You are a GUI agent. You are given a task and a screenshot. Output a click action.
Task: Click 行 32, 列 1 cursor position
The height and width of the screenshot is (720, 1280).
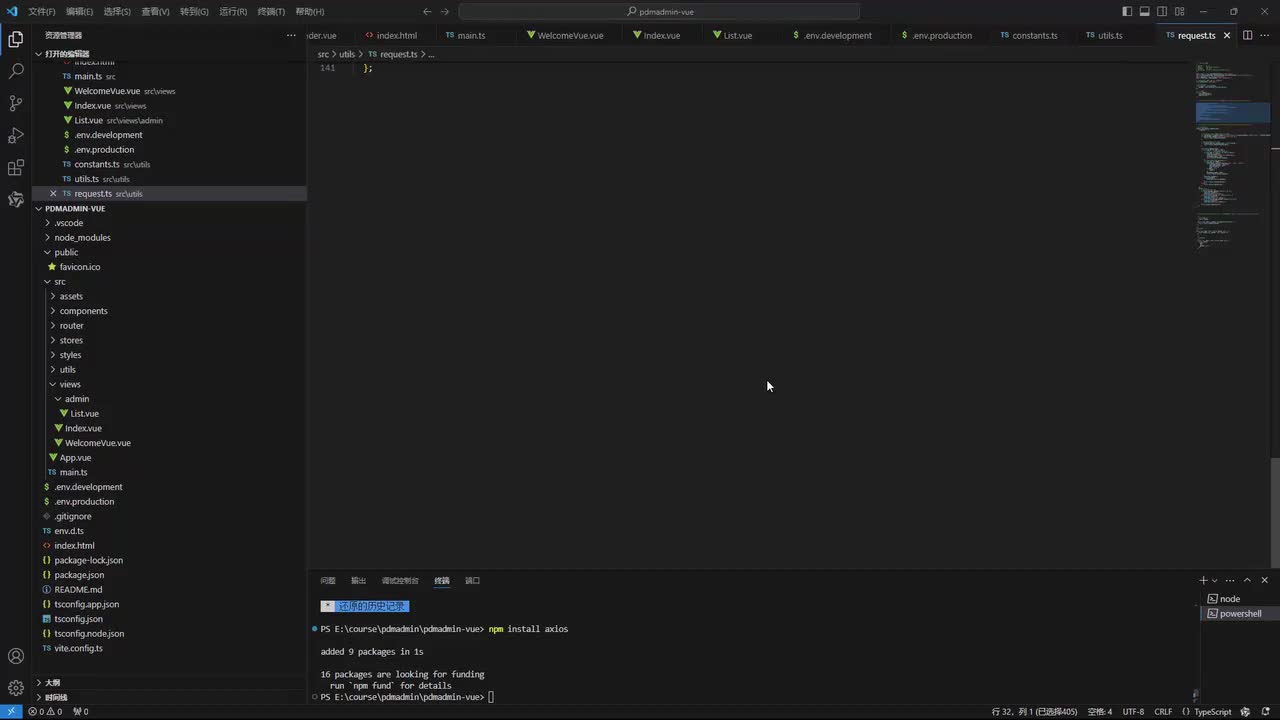click(1034, 712)
